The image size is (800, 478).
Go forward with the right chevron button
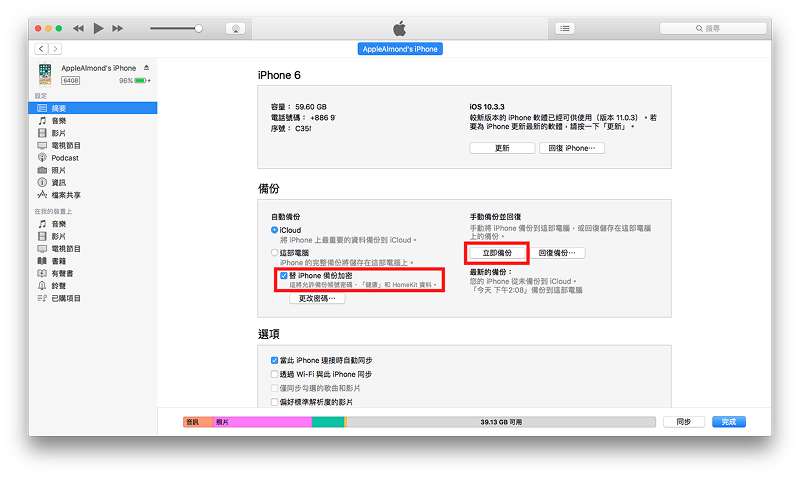point(55,49)
